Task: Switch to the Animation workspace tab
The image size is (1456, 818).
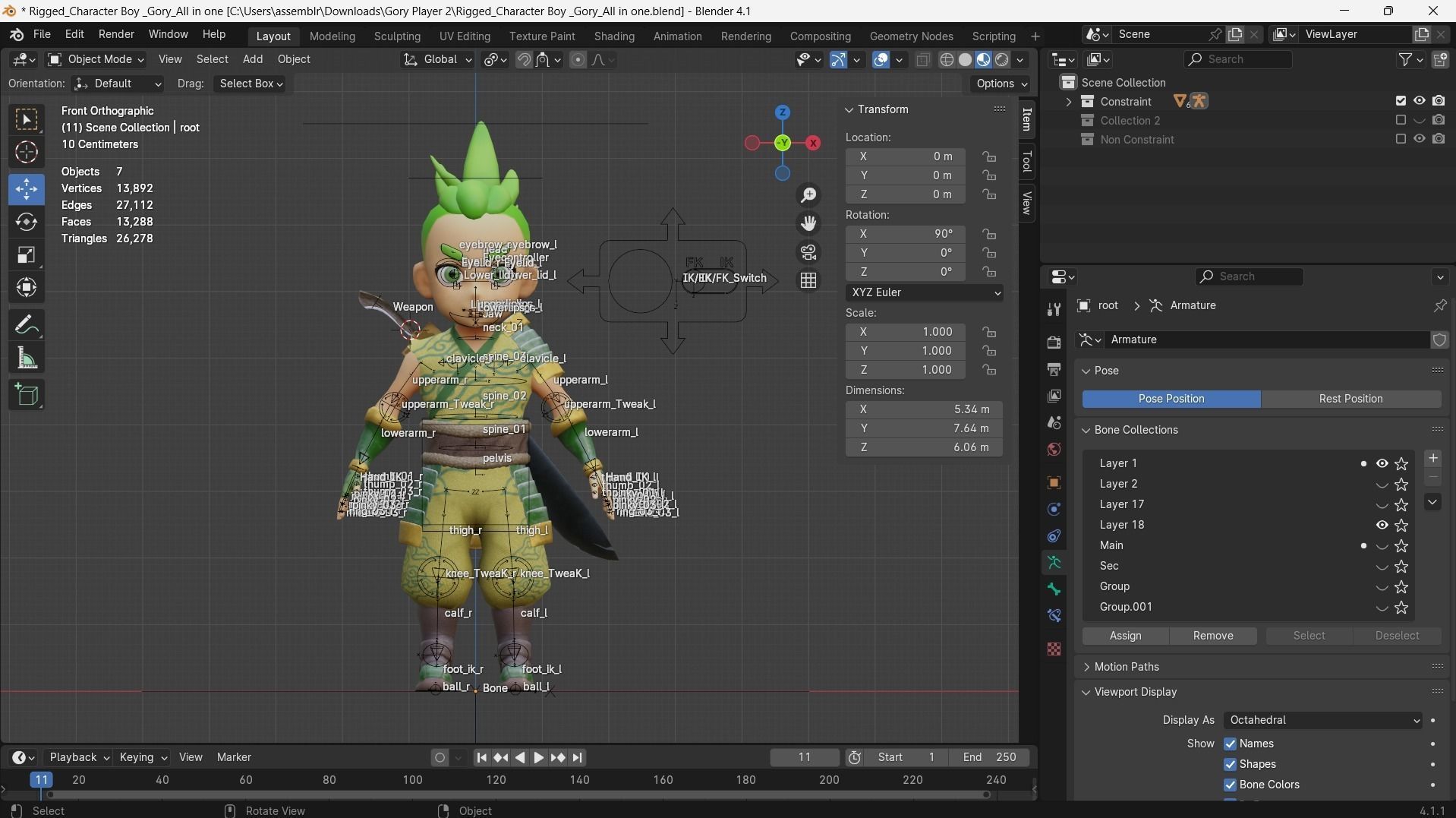Action: pyautogui.click(x=677, y=36)
